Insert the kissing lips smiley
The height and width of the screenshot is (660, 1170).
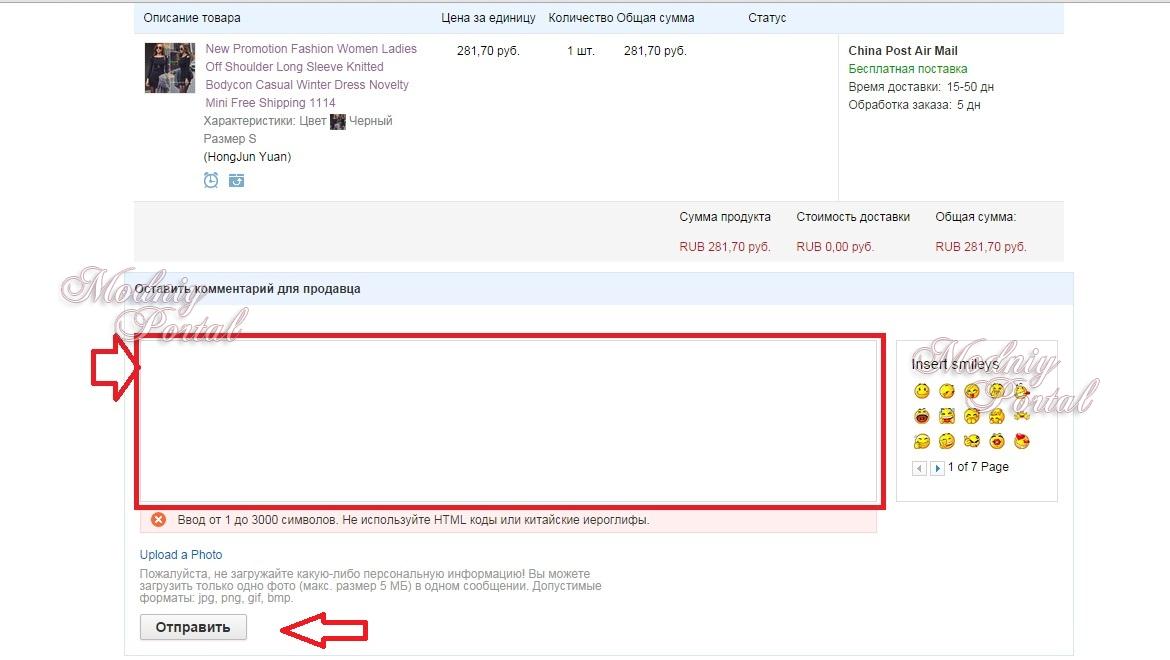[997, 441]
